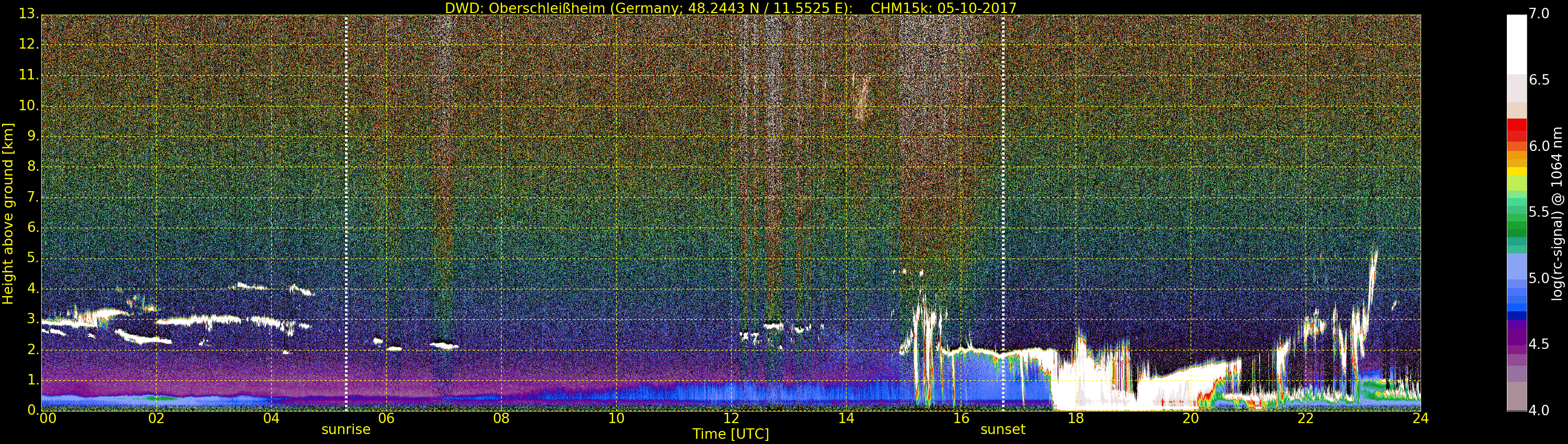Viewport: 1568px width, 444px height.
Task: Click the height axis tick label '4.'
Action: click(33, 288)
